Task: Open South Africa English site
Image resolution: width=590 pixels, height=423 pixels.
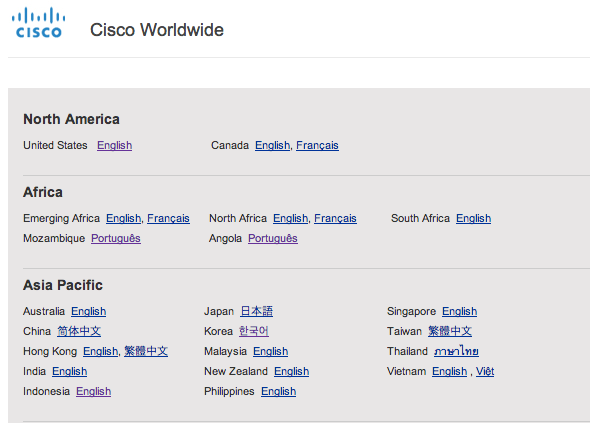Action: [x=473, y=218]
